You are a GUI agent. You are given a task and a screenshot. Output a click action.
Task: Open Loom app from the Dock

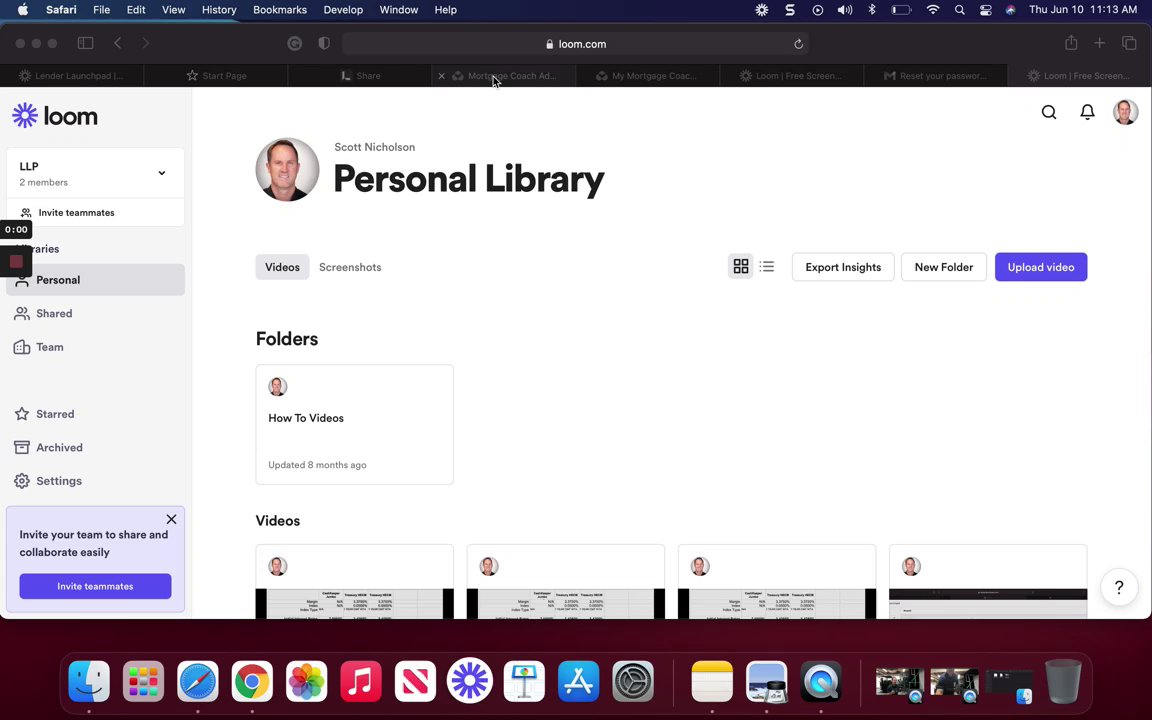[469, 681]
